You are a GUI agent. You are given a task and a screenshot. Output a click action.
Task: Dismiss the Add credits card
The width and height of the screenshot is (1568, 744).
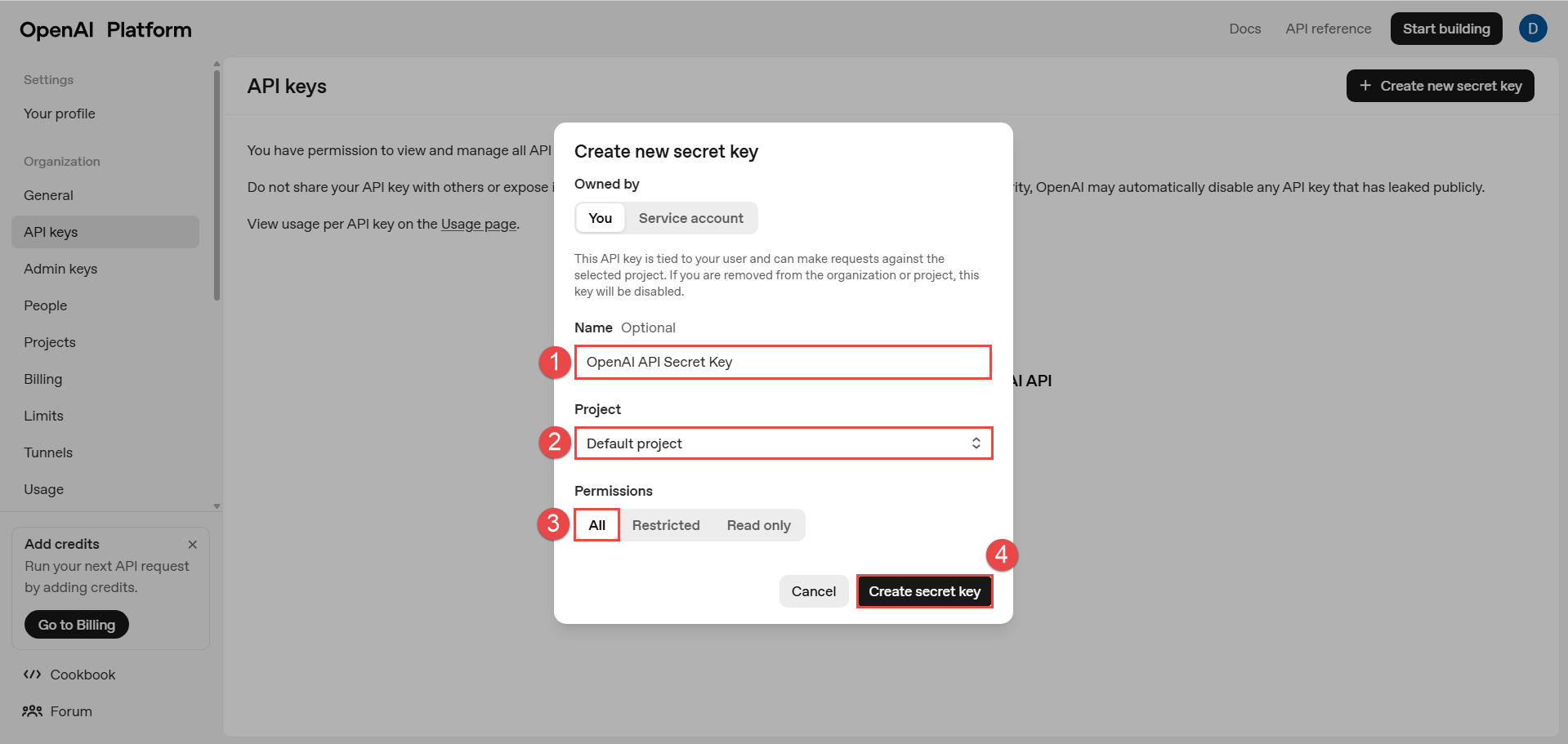(193, 545)
